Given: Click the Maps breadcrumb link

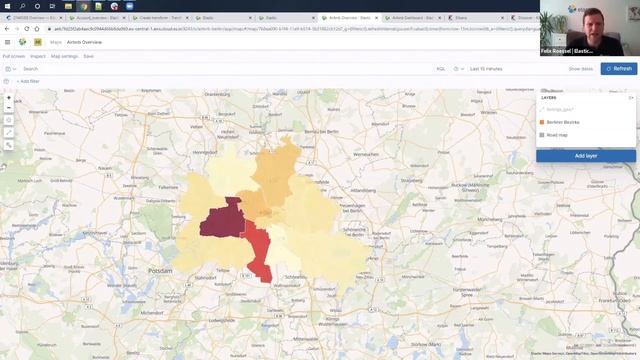Looking at the screenshot, I should pos(56,42).
